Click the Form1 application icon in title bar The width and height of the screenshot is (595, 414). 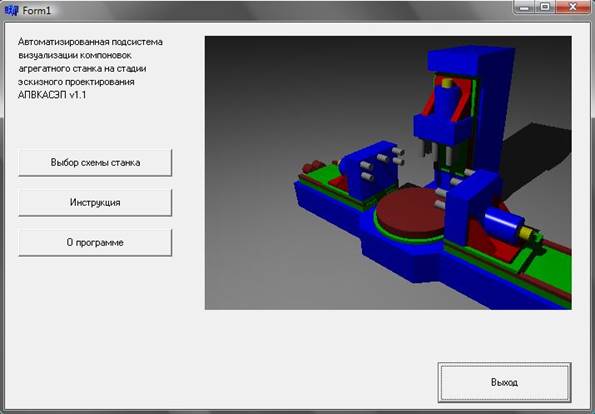11,10
